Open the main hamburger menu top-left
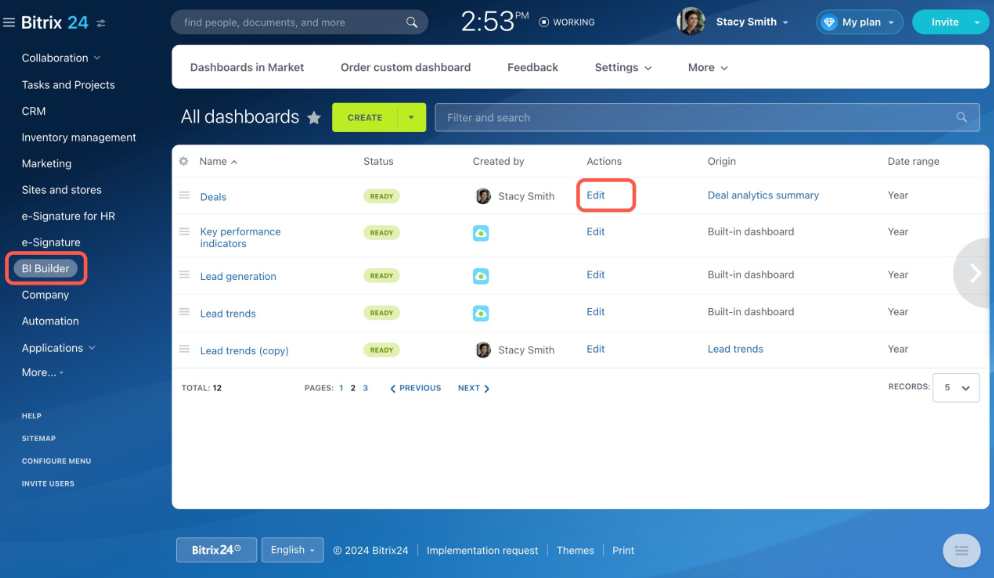Image resolution: width=994 pixels, height=578 pixels. click(x=11, y=21)
